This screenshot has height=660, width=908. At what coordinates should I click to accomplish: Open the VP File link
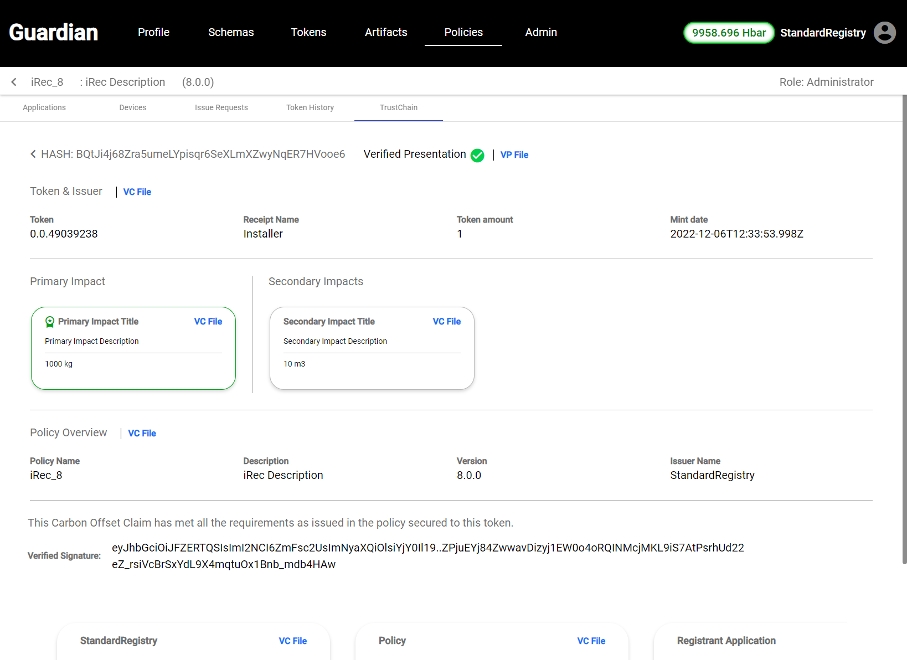tap(514, 155)
